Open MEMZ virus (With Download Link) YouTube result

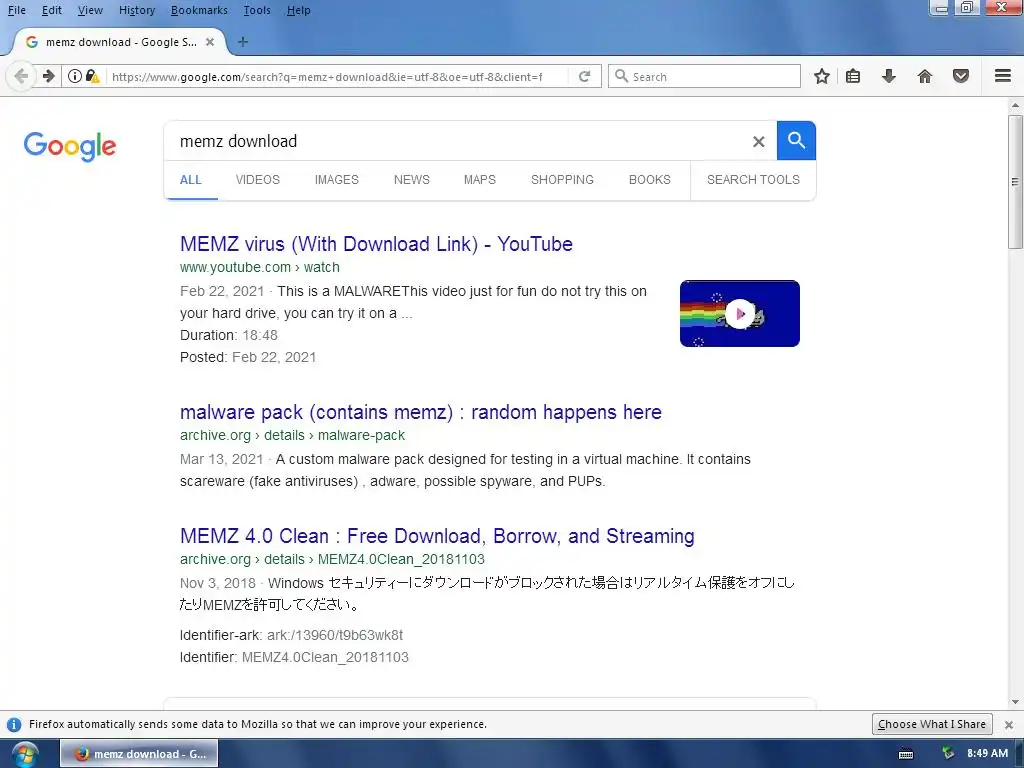click(x=376, y=244)
